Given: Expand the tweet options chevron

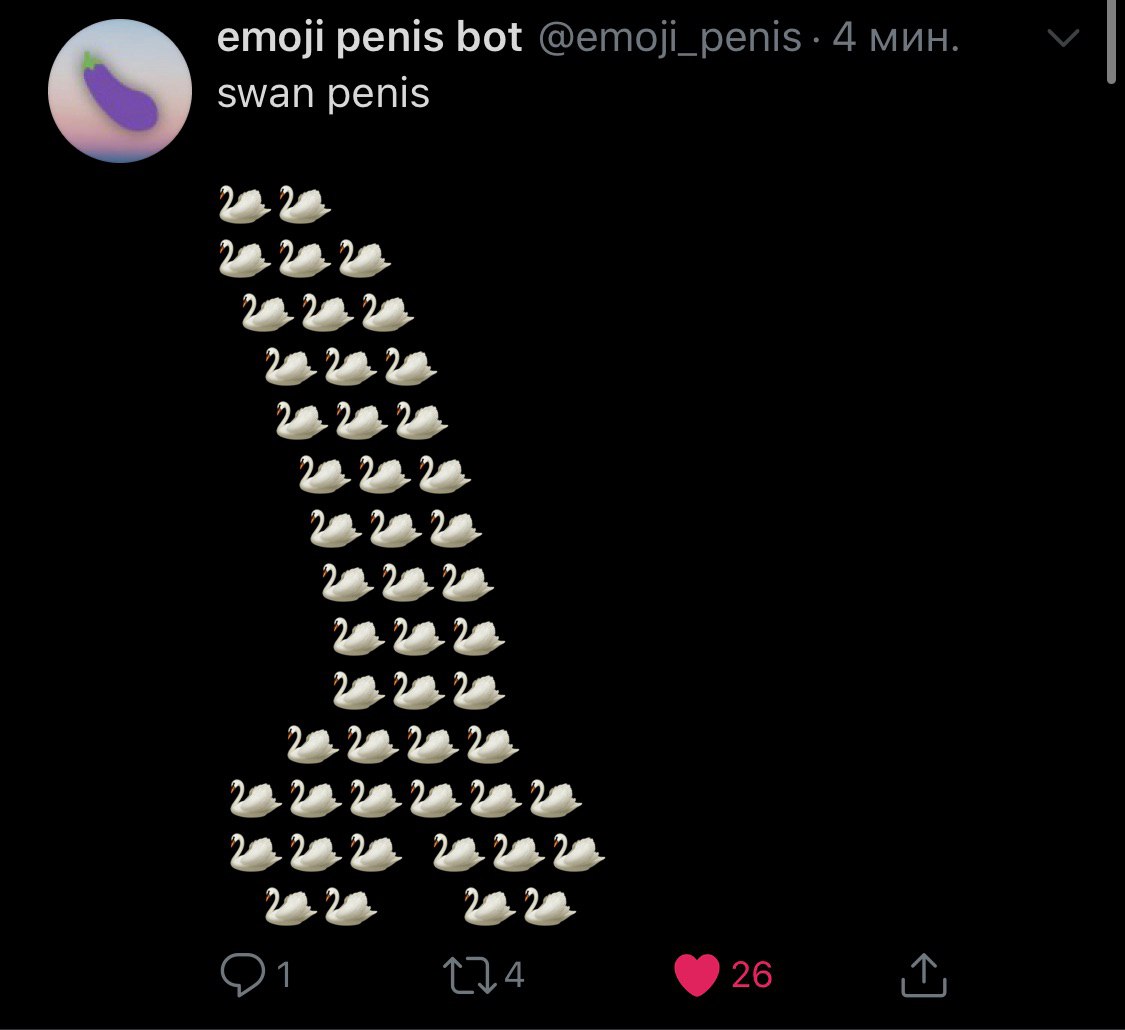Looking at the screenshot, I should [1063, 37].
